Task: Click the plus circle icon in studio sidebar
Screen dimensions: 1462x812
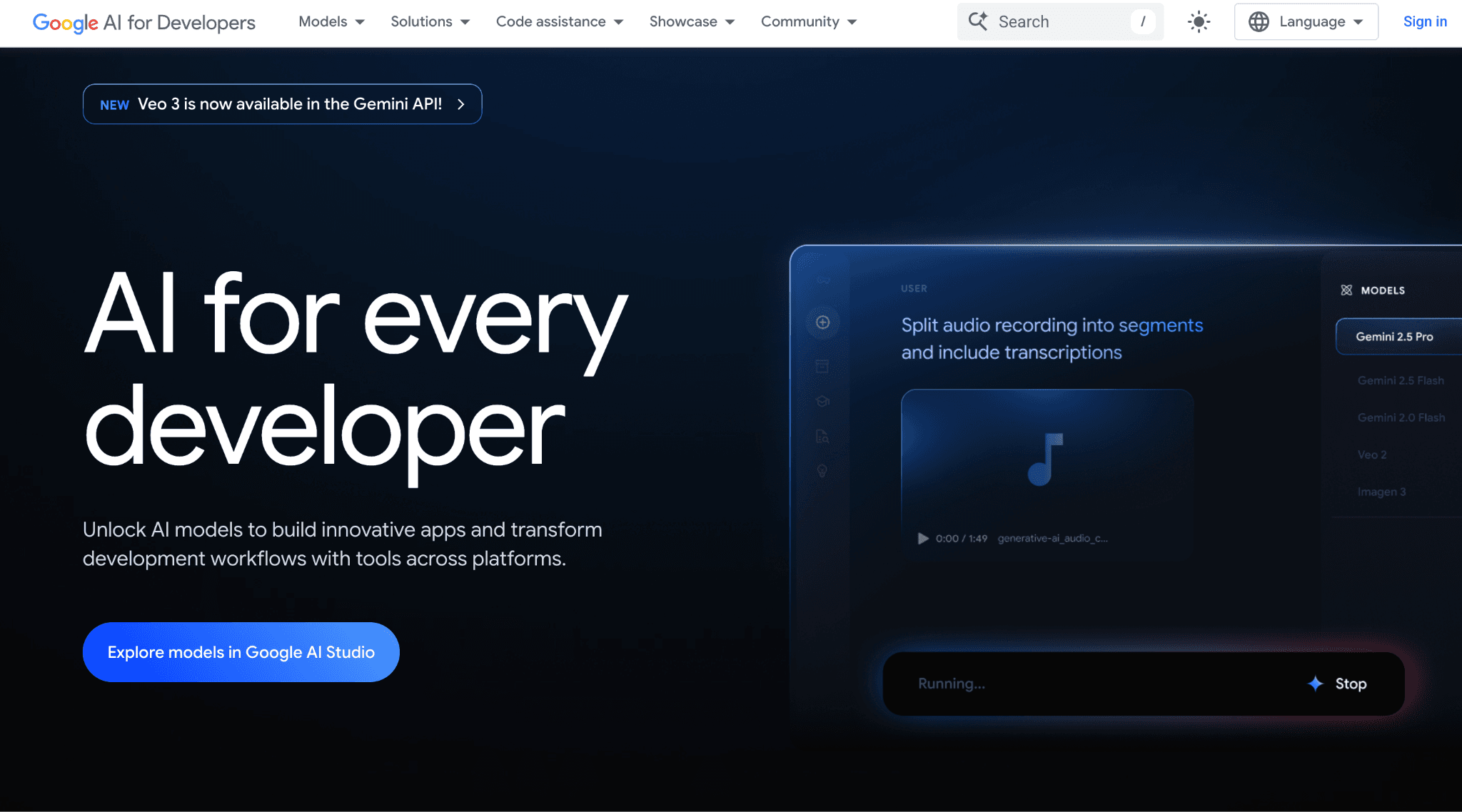Action: point(822,323)
